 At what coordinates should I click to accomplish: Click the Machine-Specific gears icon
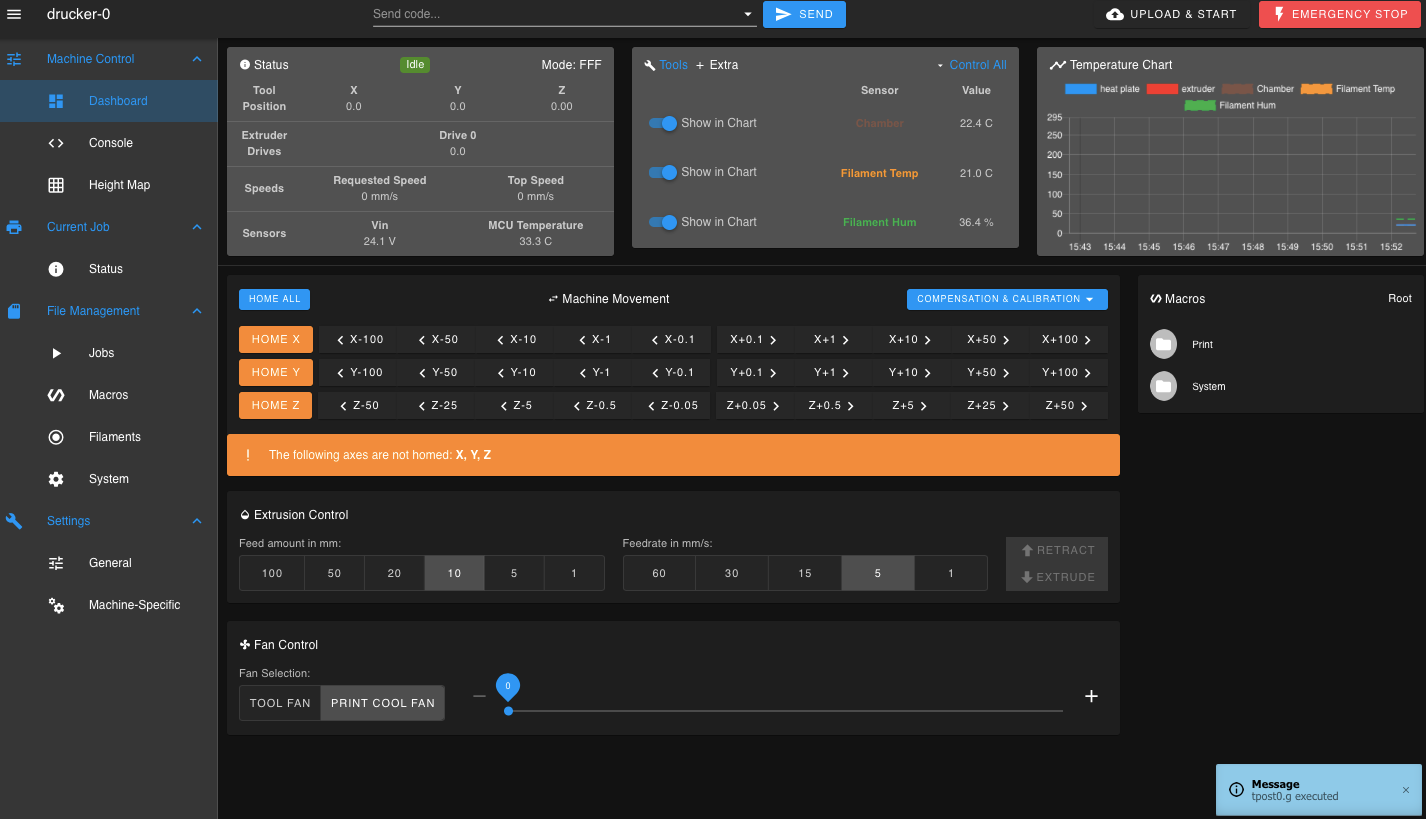click(56, 605)
